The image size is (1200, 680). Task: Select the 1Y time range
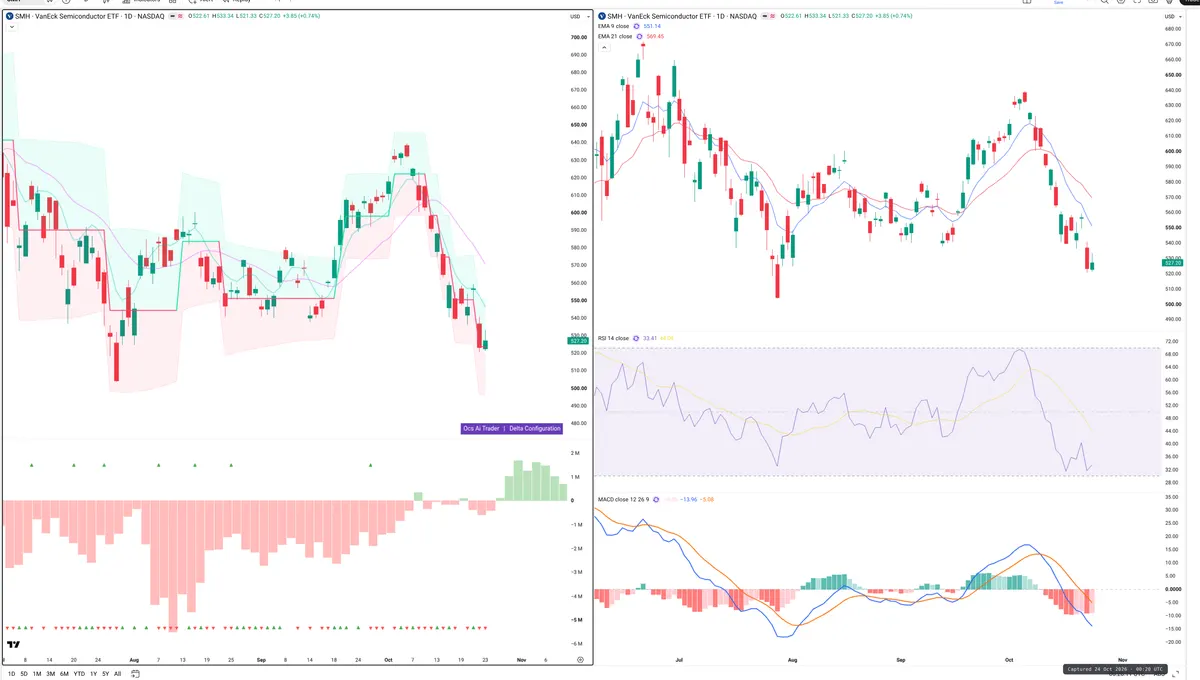coord(93,674)
